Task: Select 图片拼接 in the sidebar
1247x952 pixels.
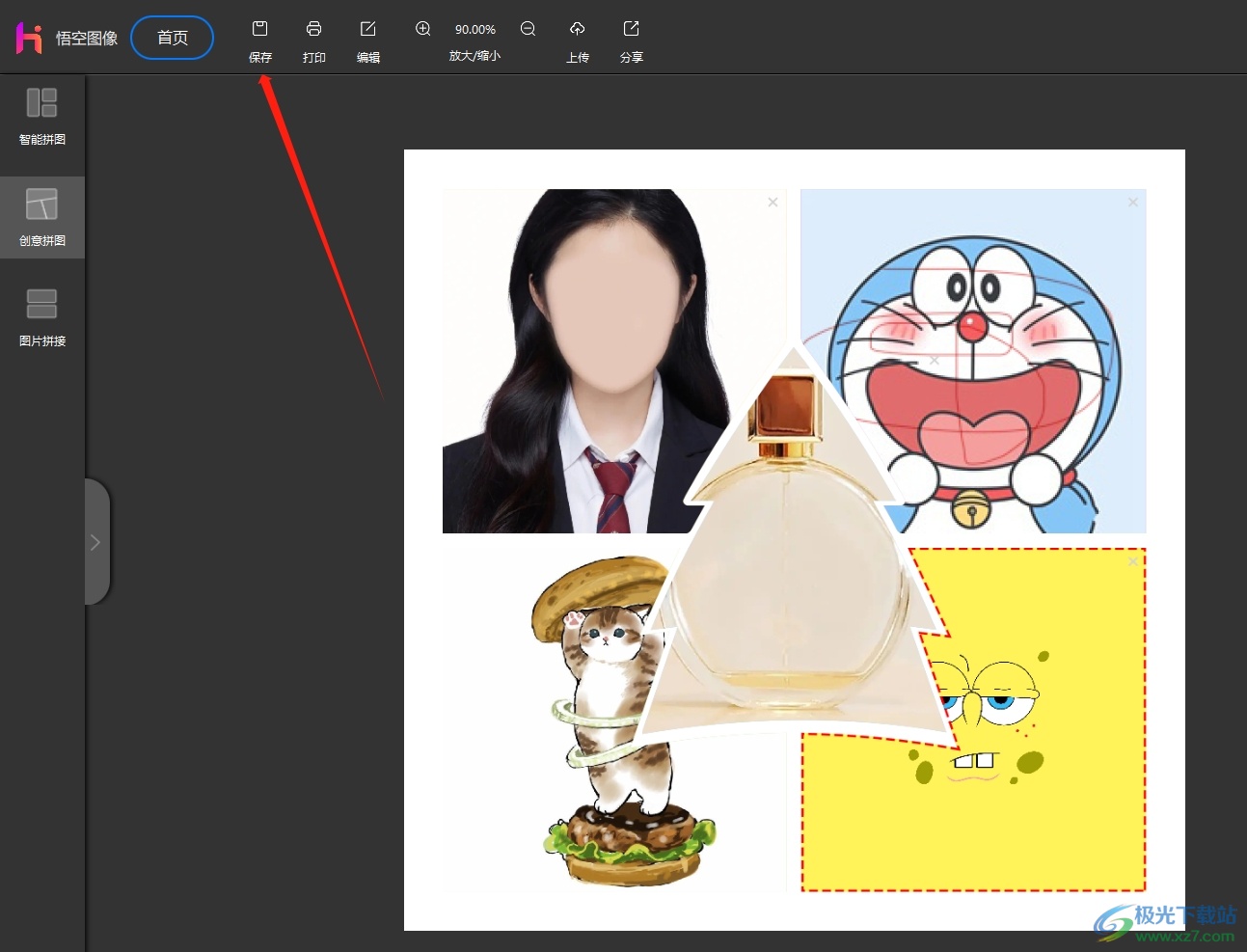Action: pyautogui.click(x=42, y=317)
